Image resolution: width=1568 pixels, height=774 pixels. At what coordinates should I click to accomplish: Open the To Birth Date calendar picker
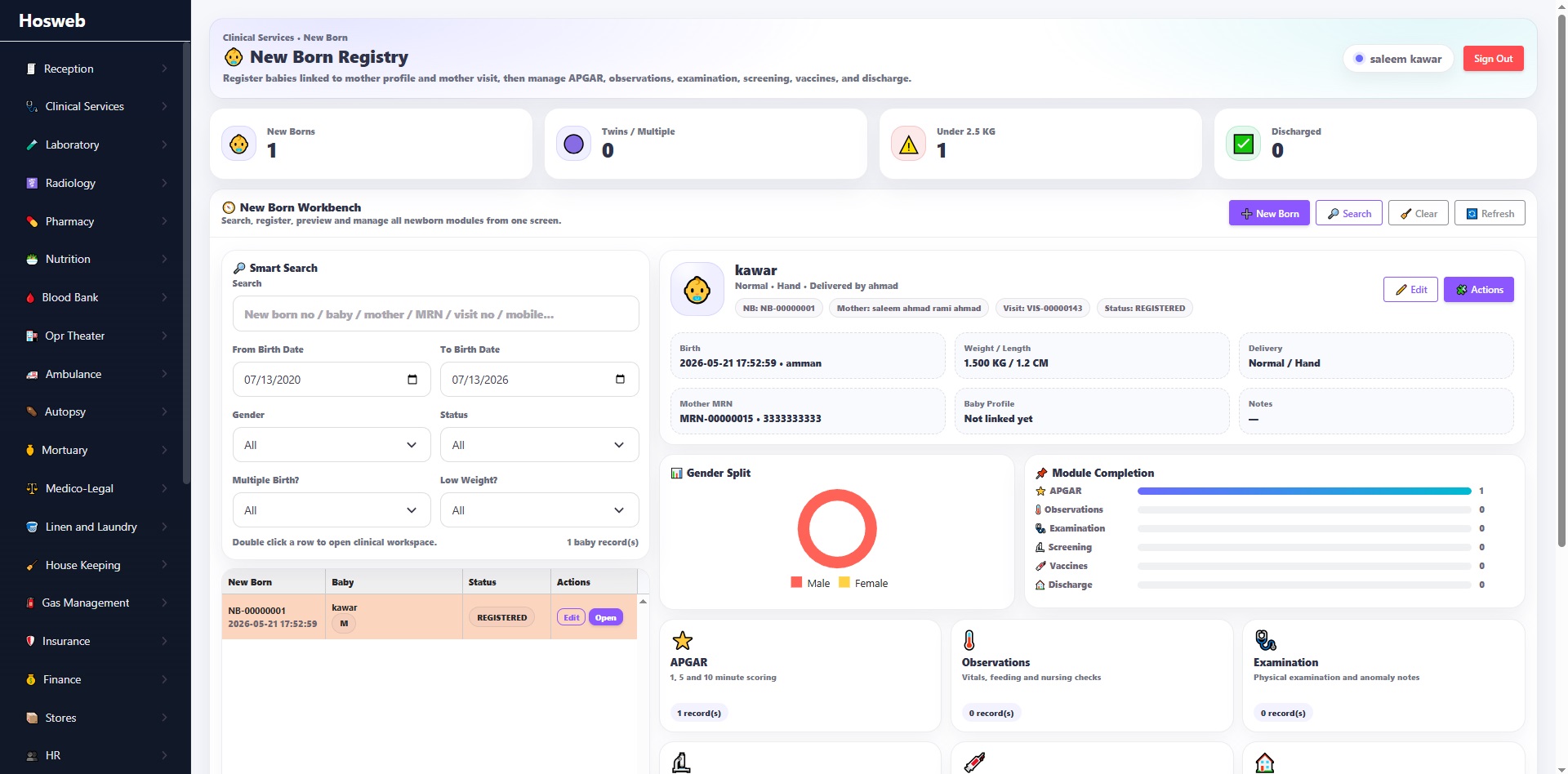(620, 380)
